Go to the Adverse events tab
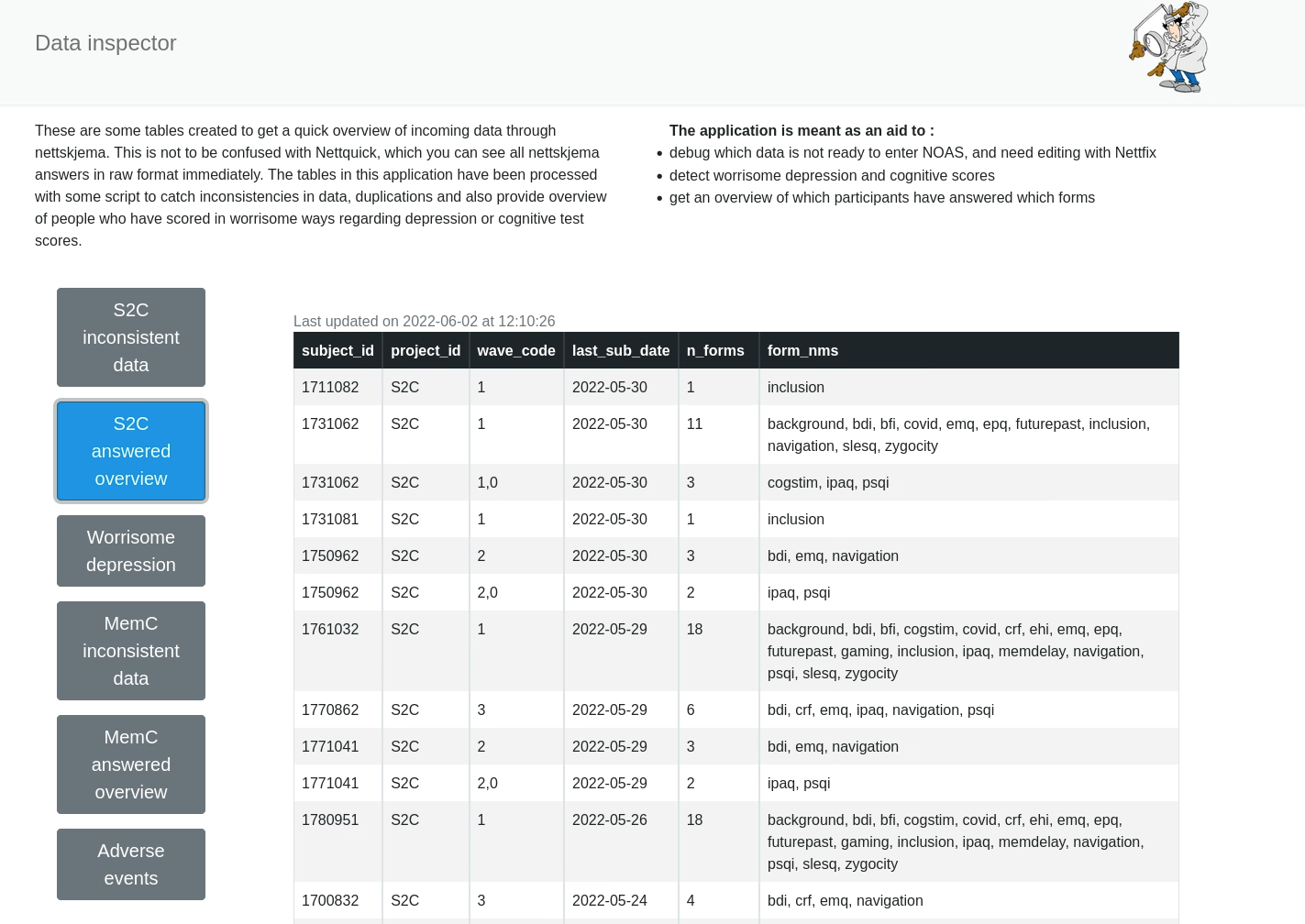 pos(131,864)
